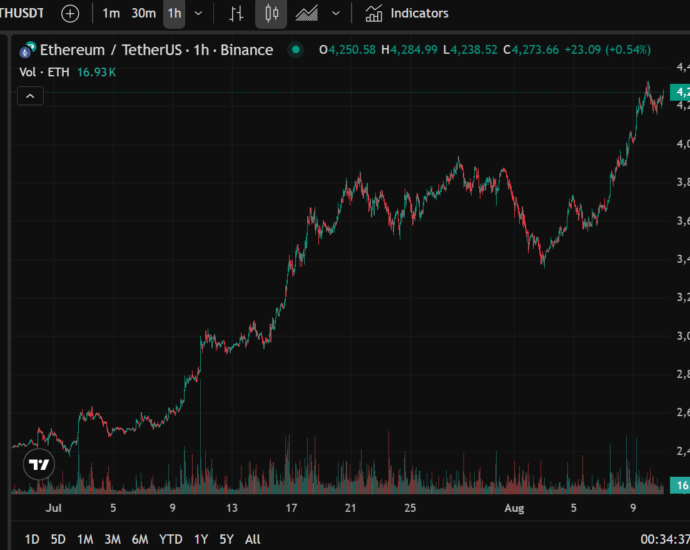Select the 1m timeframe

coord(111,13)
